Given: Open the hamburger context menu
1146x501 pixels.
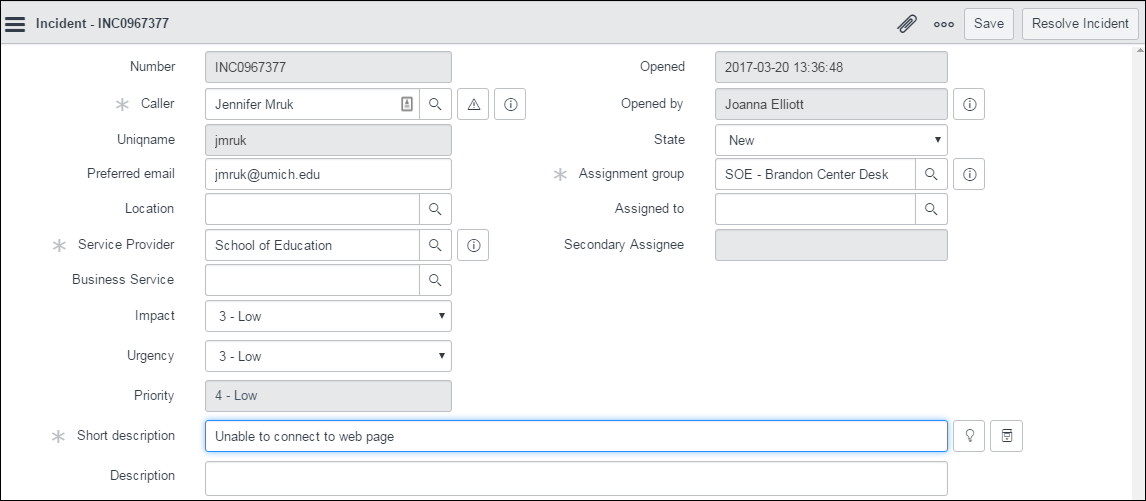Looking at the screenshot, I should click(x=16, y=24).
